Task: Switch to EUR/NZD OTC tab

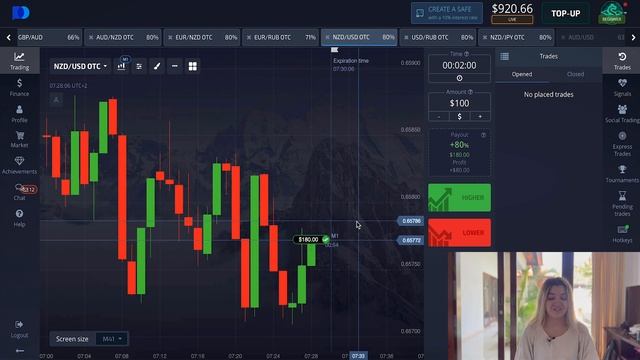Action: [202, 37]
